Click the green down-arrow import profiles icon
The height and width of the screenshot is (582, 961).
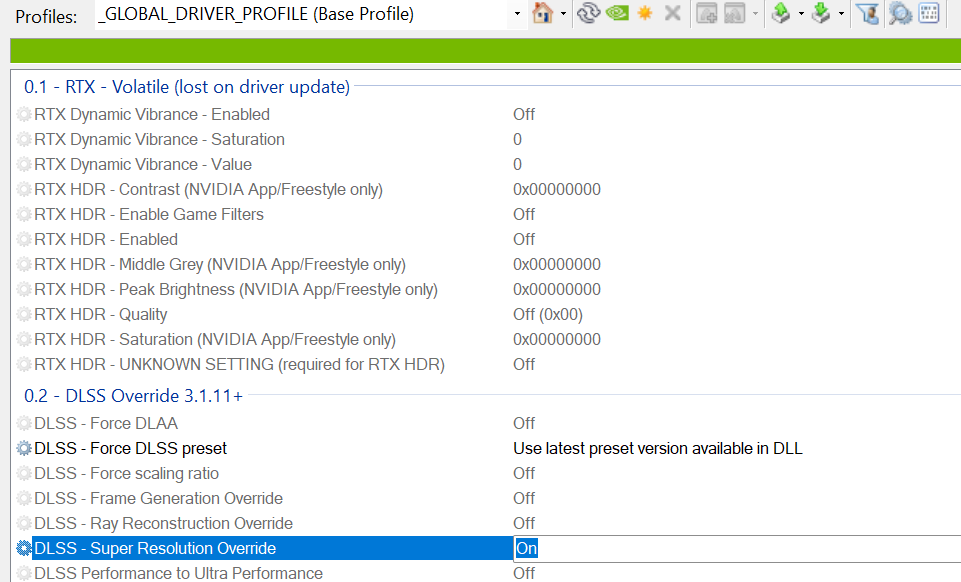[x=821, y=13]
